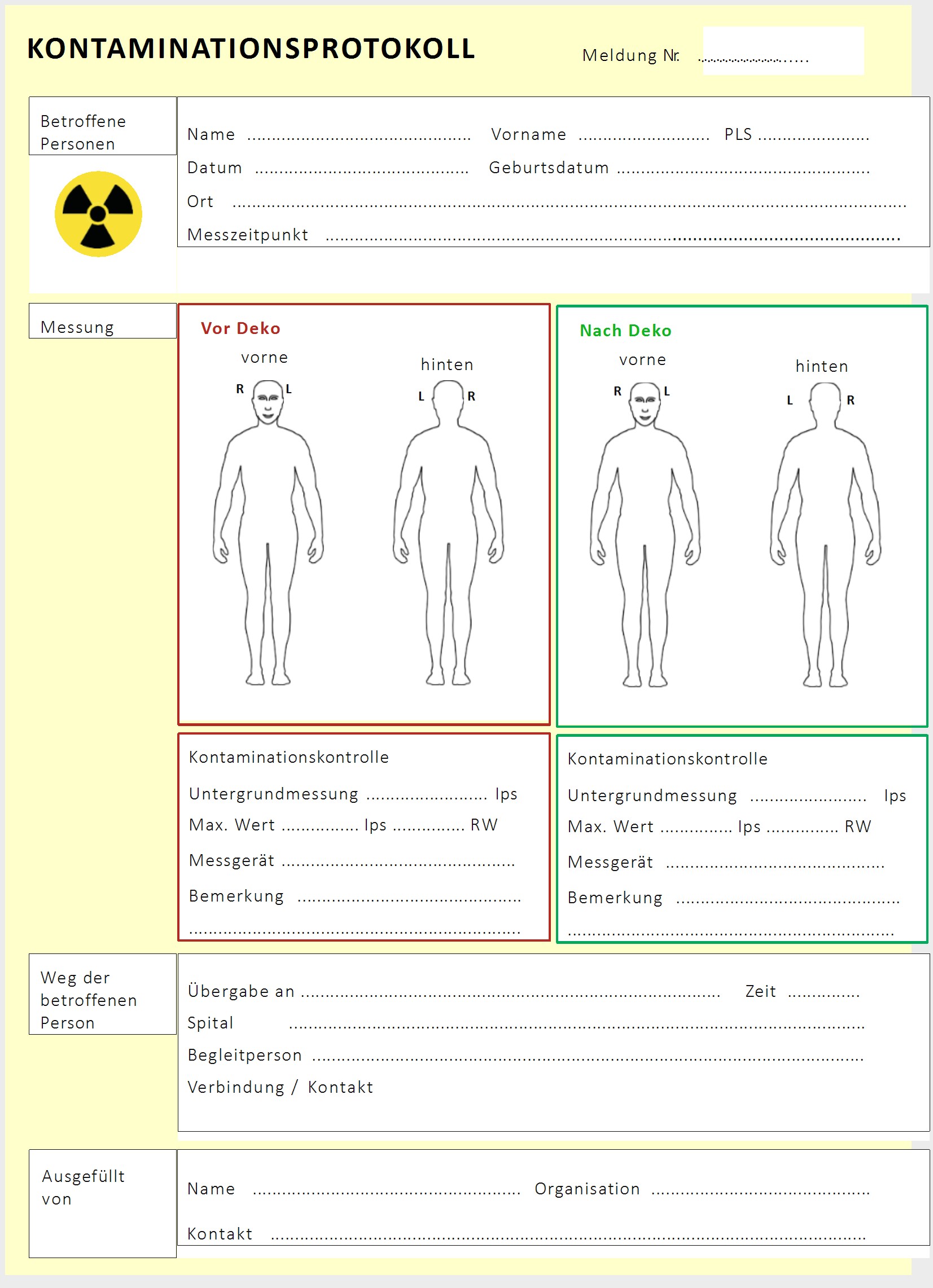The image size is (933, 1288).
Task: Click the Vorname dotted line
Action: [x=643, y=137]
